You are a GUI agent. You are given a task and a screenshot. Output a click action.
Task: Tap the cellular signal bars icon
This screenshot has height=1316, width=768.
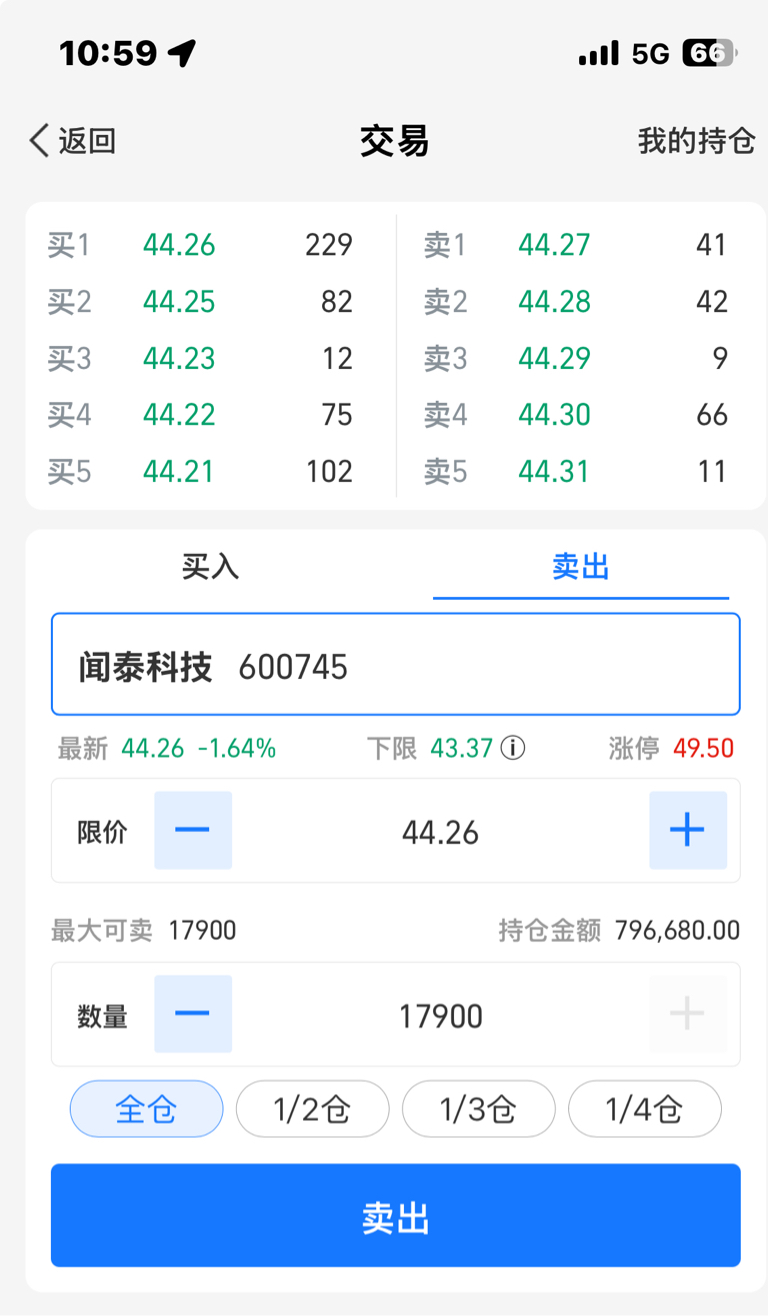[599, 53]
